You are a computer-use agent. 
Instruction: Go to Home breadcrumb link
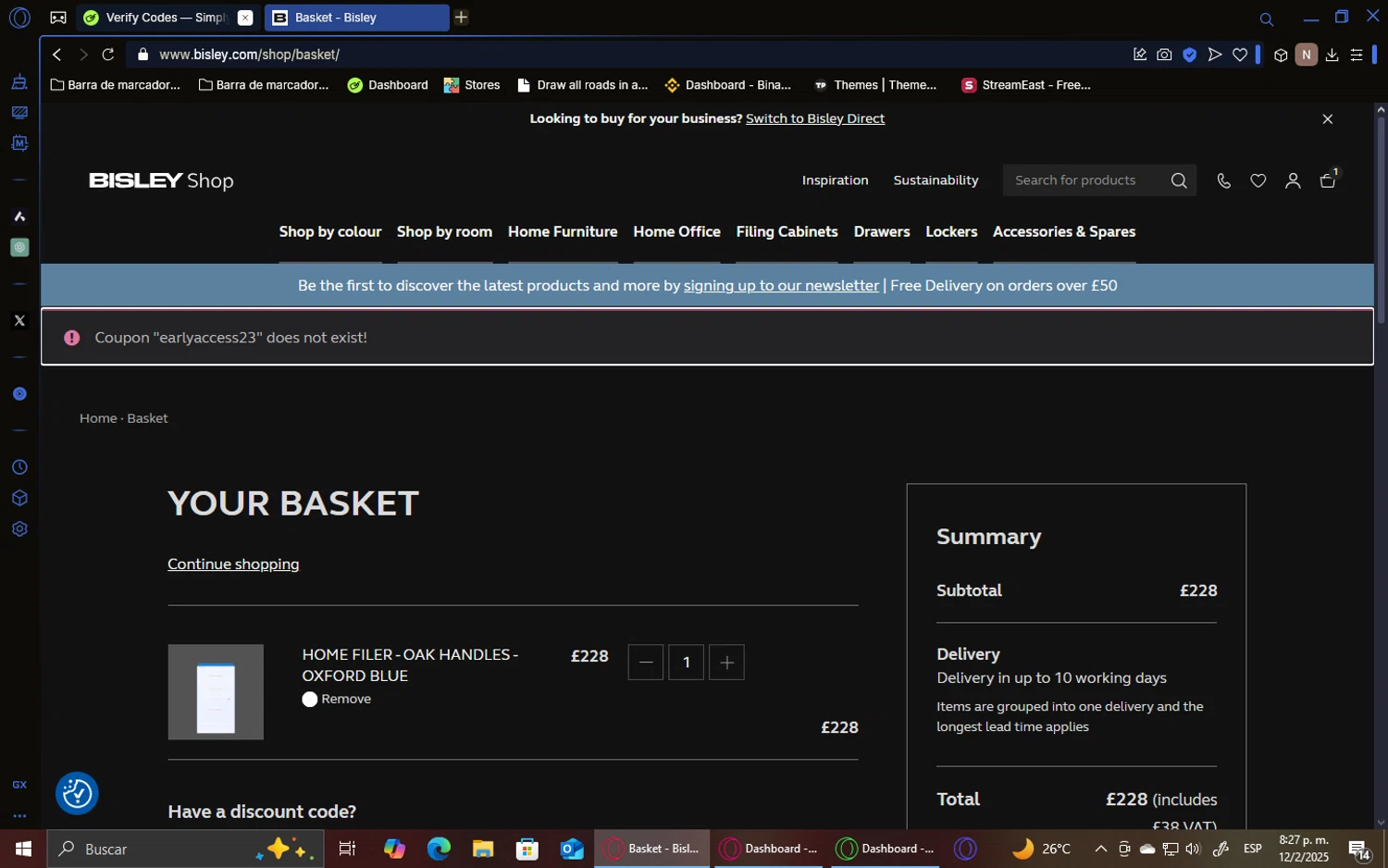pos(98,418)
